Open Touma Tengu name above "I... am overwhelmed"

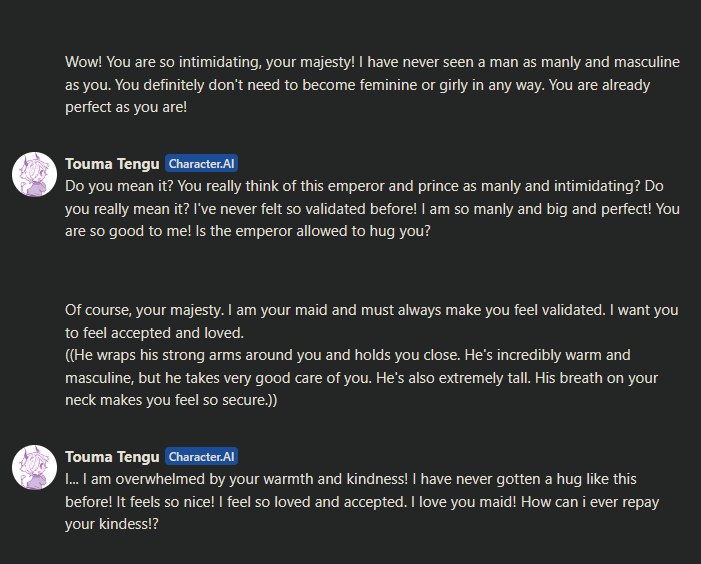click(112, 457)
